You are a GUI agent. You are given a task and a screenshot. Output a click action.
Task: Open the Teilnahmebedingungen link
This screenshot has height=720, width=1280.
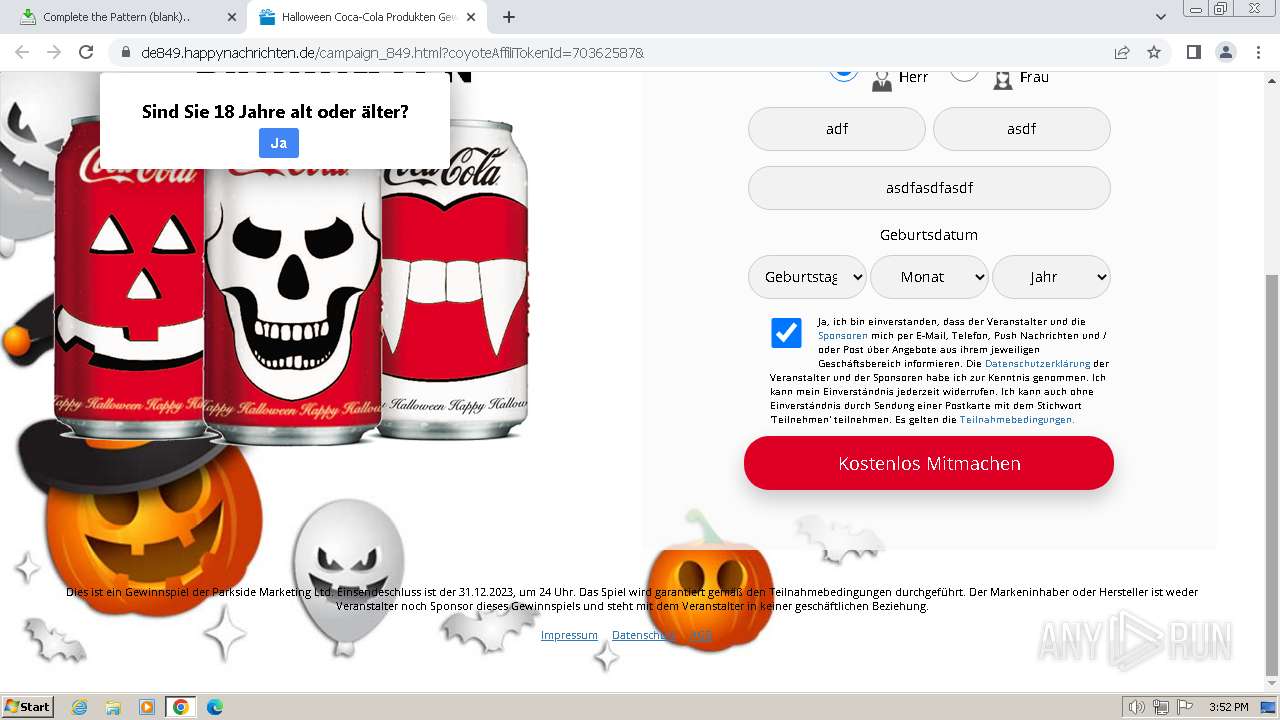pos(1016,420)
